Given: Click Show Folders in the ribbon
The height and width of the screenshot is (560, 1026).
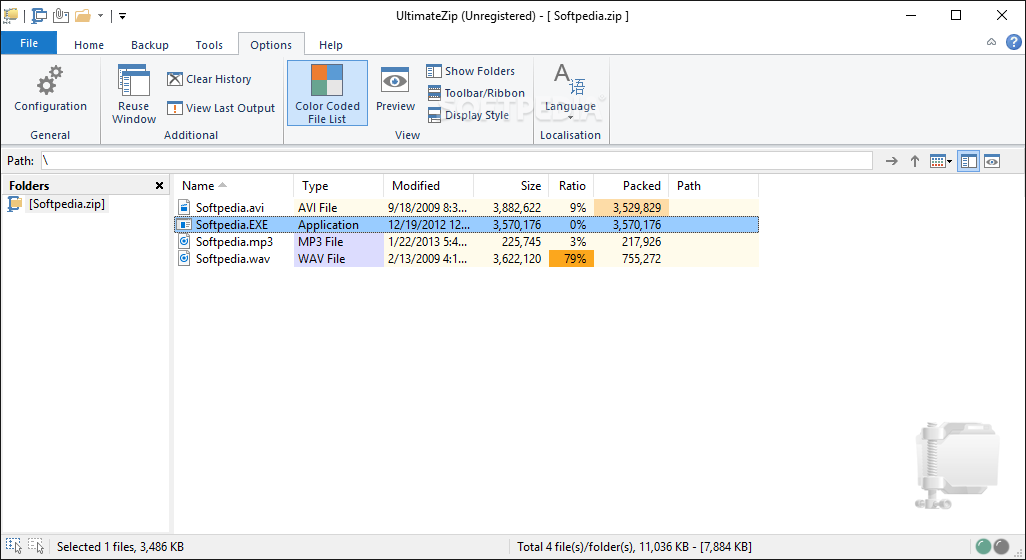Looking at the screenshot, I should tap(470, 71).
